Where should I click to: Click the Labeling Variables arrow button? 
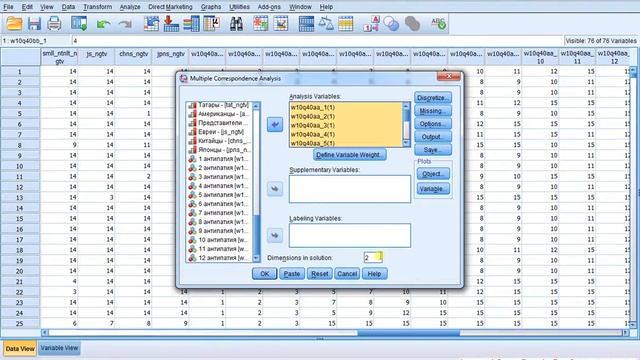coord(275,236)
